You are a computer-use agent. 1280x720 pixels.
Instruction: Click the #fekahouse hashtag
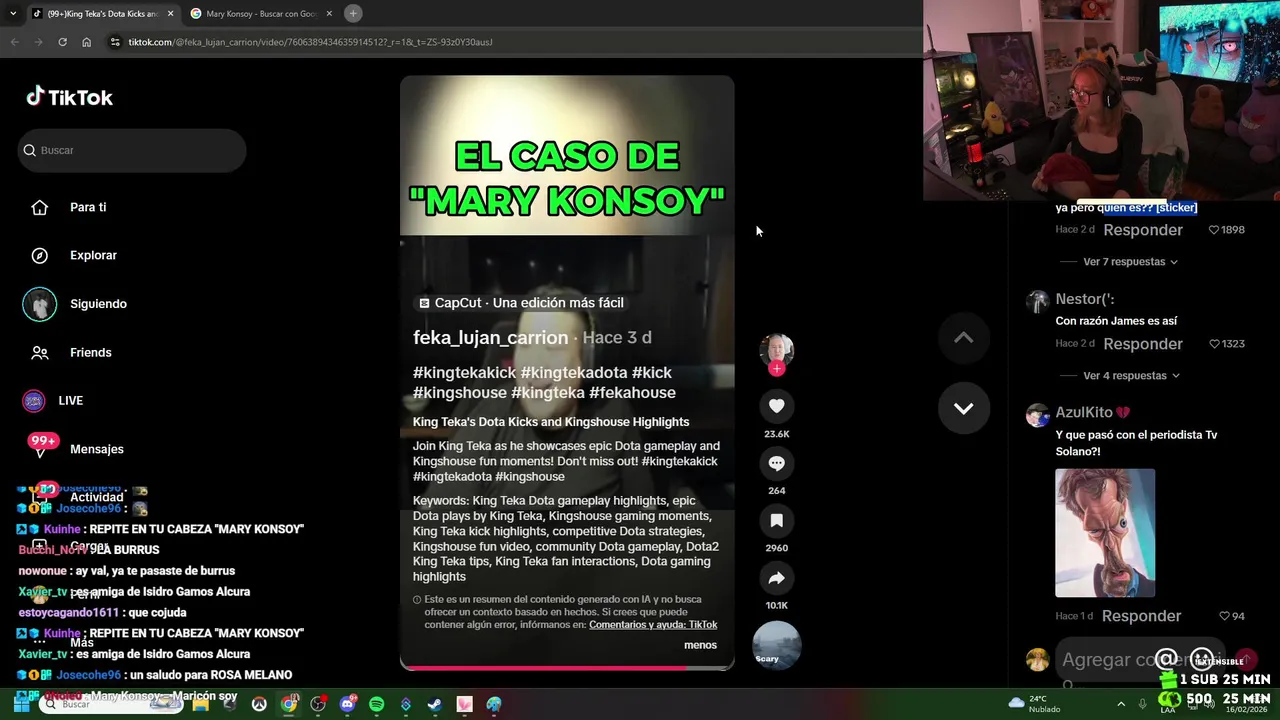point(632,393)
